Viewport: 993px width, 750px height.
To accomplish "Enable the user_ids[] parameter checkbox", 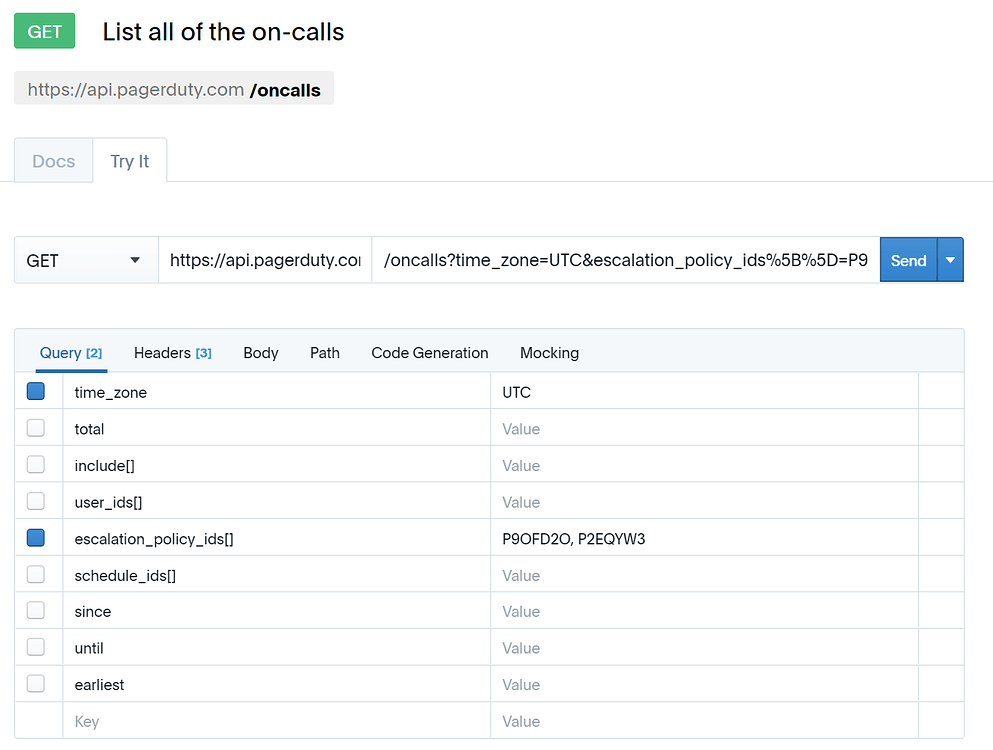I will (35, 501).
